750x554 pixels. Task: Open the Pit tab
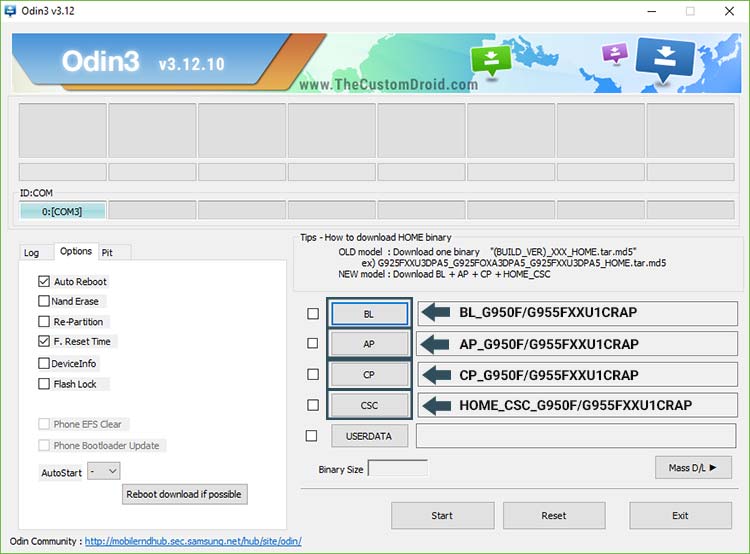point(107,253)
